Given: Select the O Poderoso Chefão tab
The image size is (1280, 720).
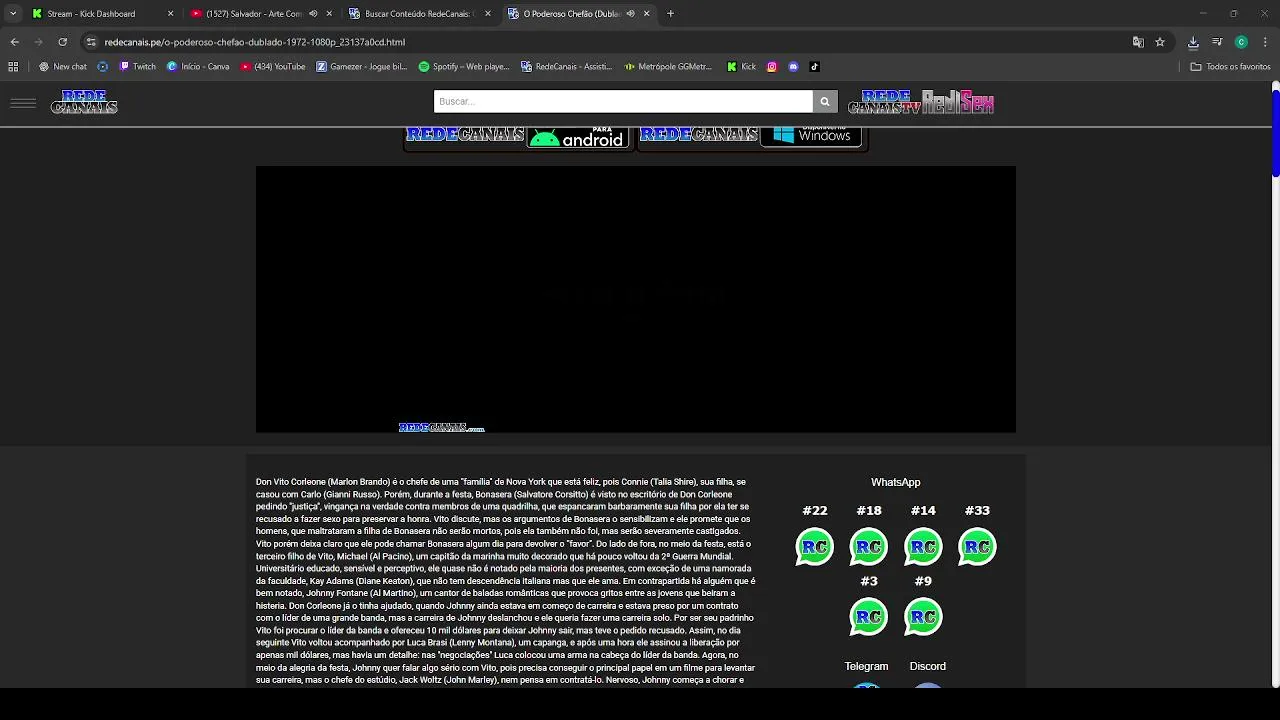Looking at the screenshot, I should pos(578,14).
